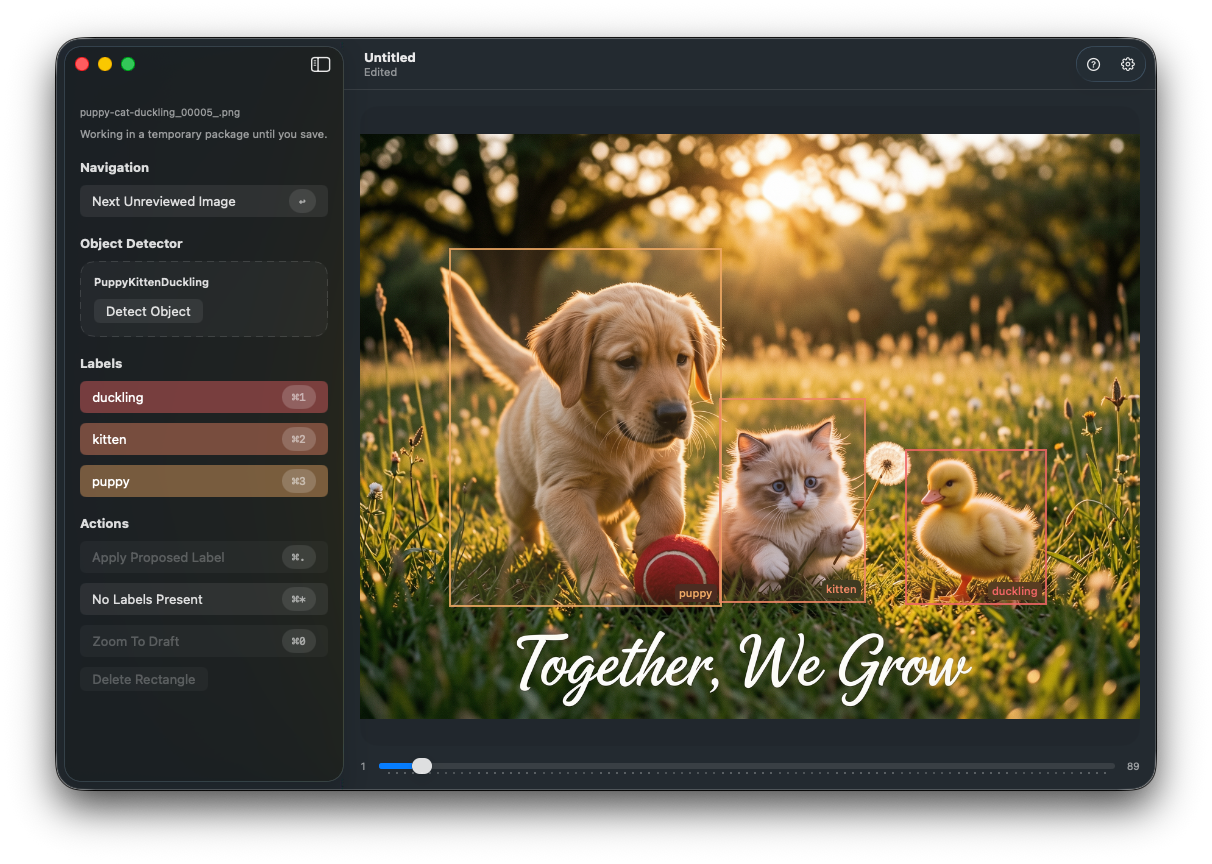Select the duckling bounding box tag

pos(1014,591)
